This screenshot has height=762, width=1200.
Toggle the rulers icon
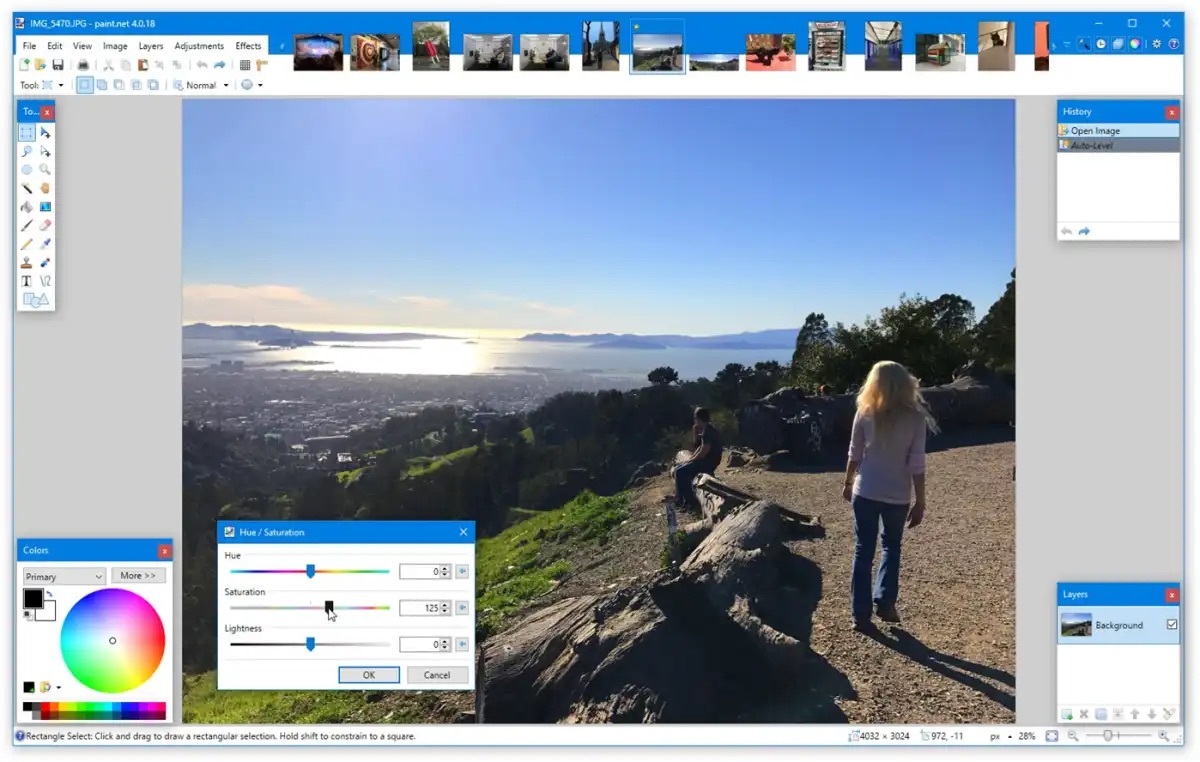pyautogui.click(x=262, y=65)
